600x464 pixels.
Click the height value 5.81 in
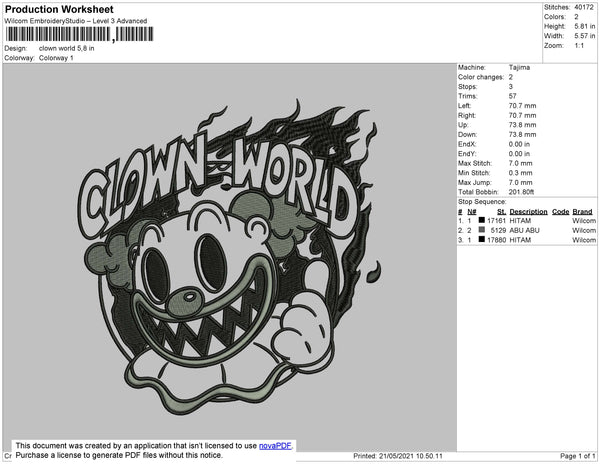tap(584, 26)
